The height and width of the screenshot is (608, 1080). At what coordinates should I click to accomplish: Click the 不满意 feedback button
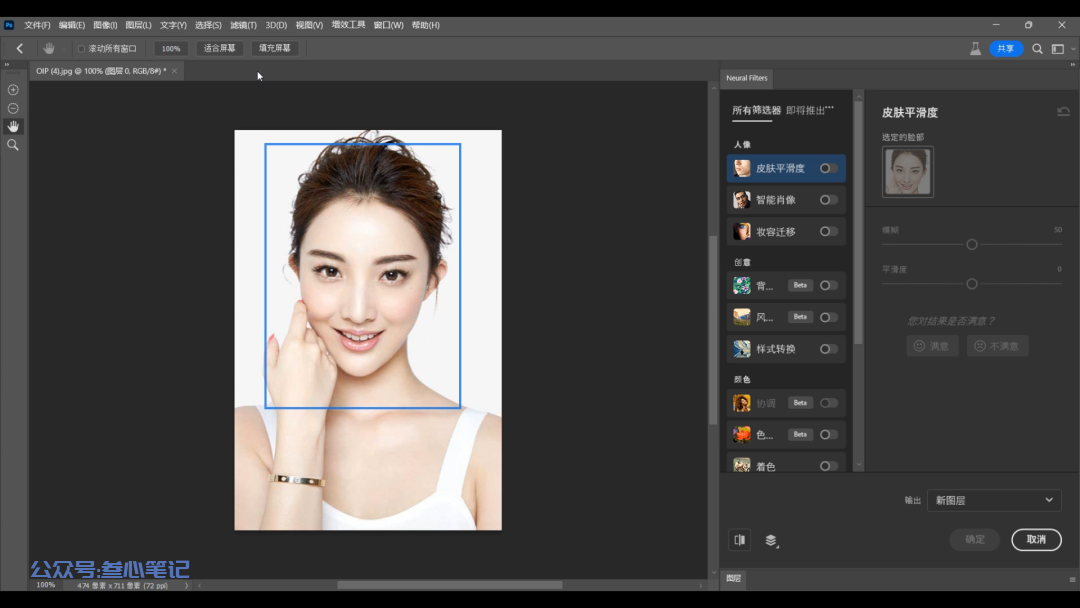tap(997, 346)
